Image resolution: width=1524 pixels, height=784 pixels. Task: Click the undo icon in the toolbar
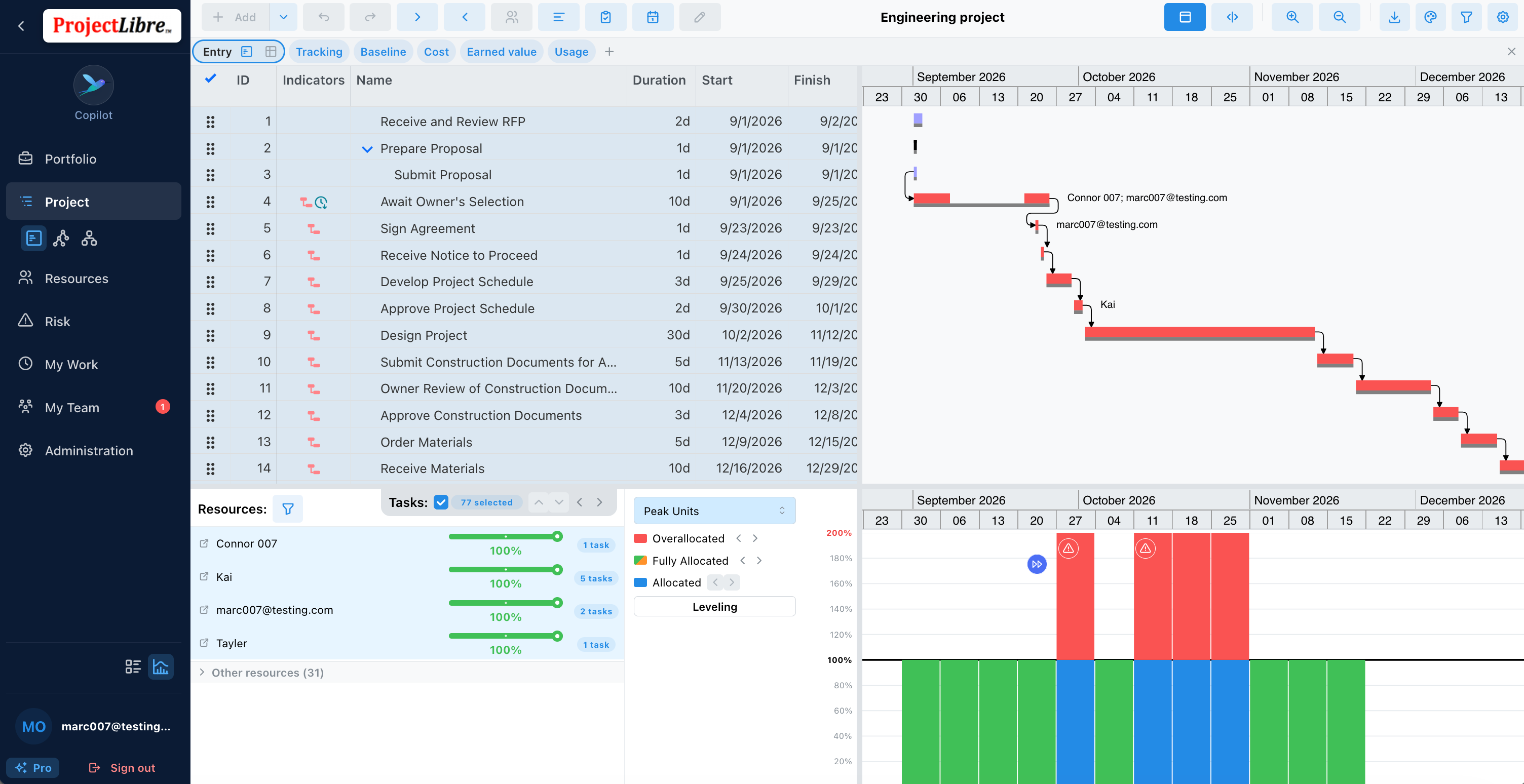pyautogui.click(x=323, y=17)
